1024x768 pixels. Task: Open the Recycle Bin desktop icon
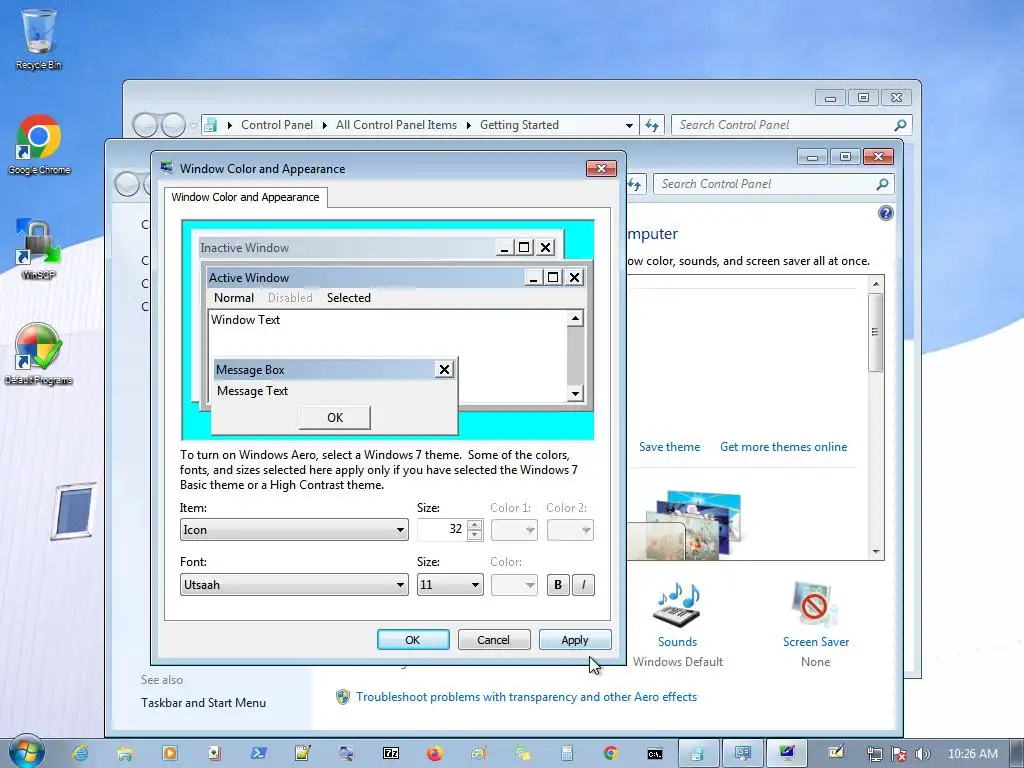[x=39, y=39]
